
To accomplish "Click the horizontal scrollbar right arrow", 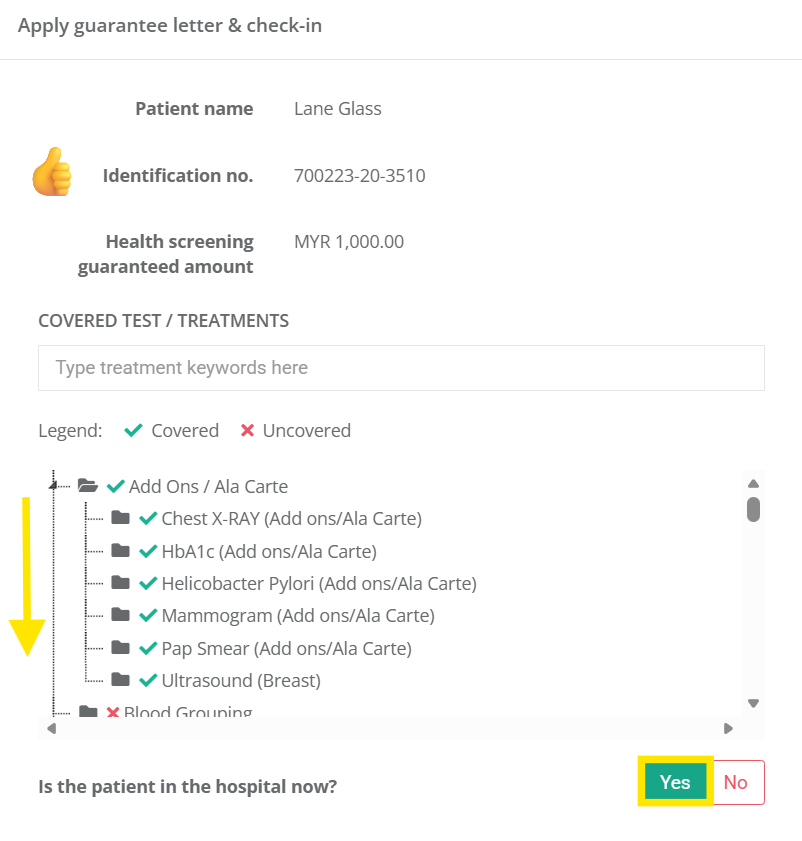I will (x=728, y=728).
